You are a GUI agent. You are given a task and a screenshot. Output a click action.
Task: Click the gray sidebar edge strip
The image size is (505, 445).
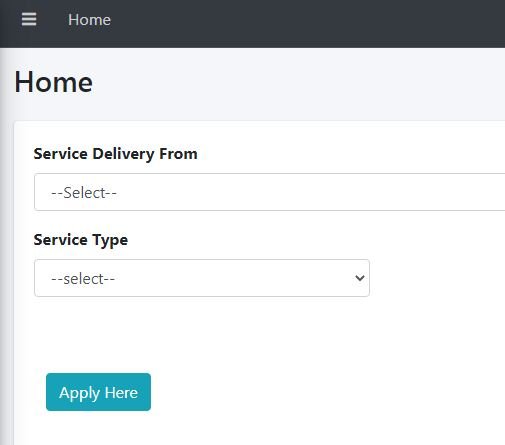6,247
